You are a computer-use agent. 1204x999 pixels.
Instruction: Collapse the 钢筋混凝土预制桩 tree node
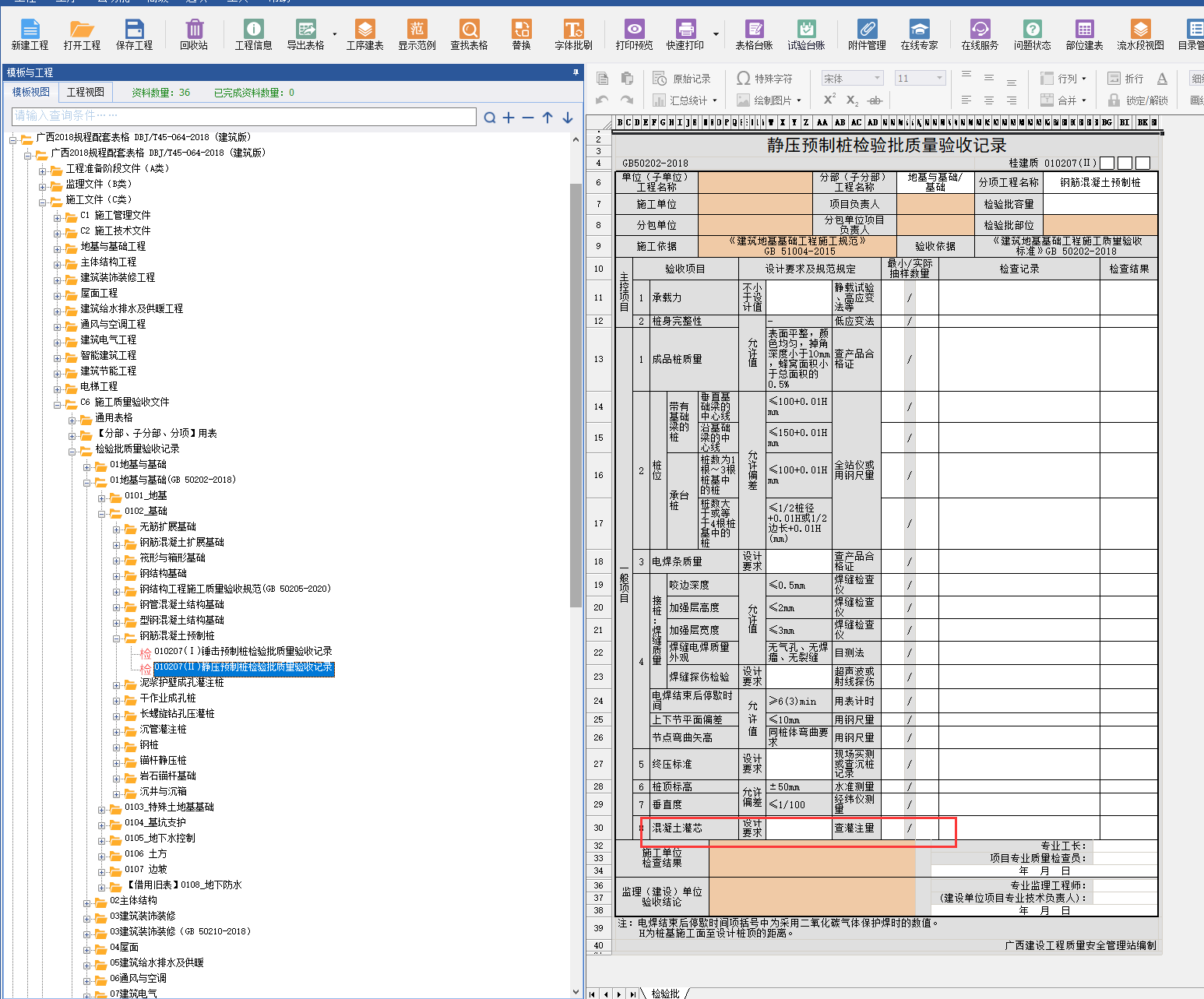click(x=117, y=638)
